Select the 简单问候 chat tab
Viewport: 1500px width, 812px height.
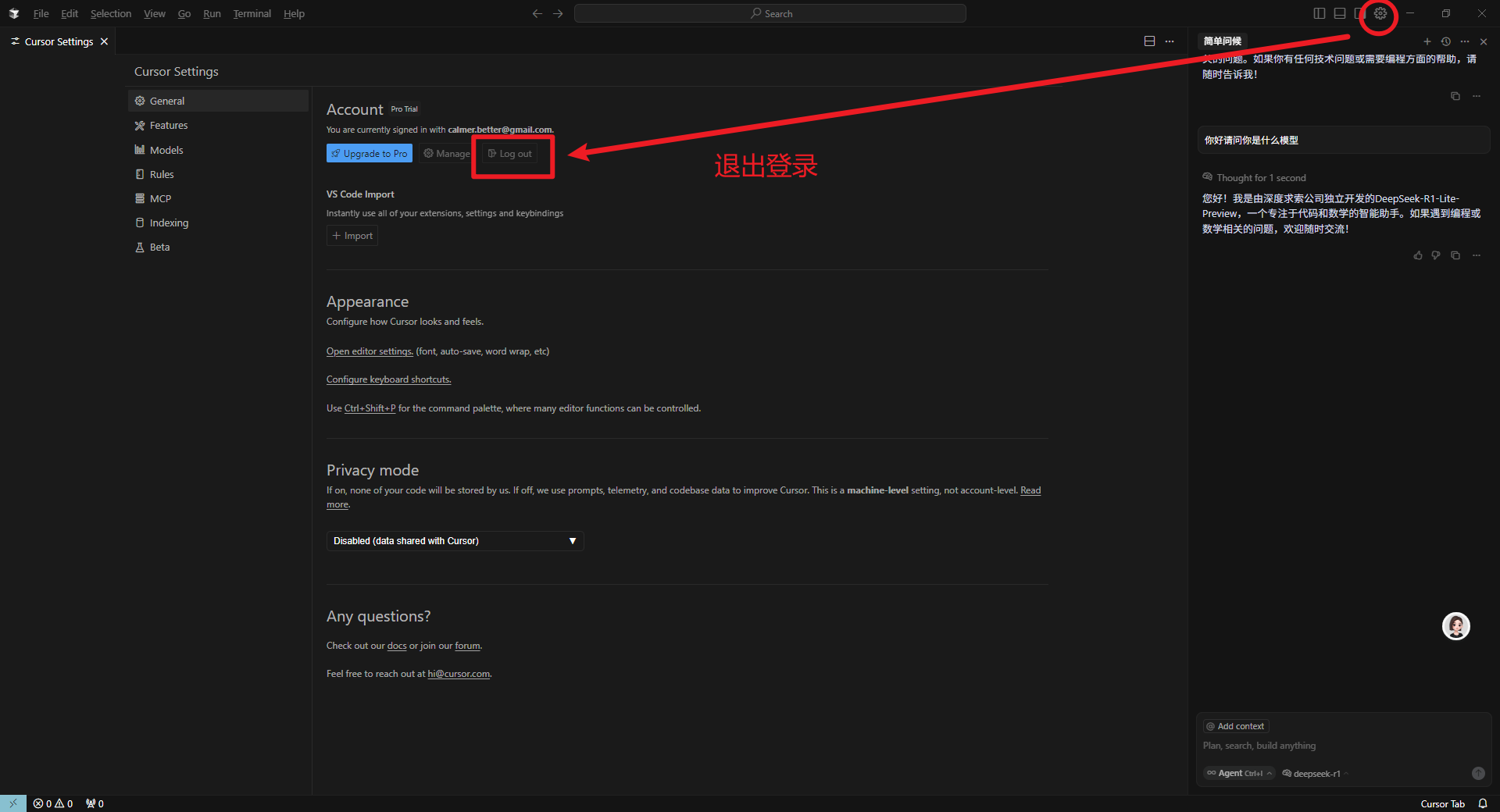click(x=1222, y=41)
